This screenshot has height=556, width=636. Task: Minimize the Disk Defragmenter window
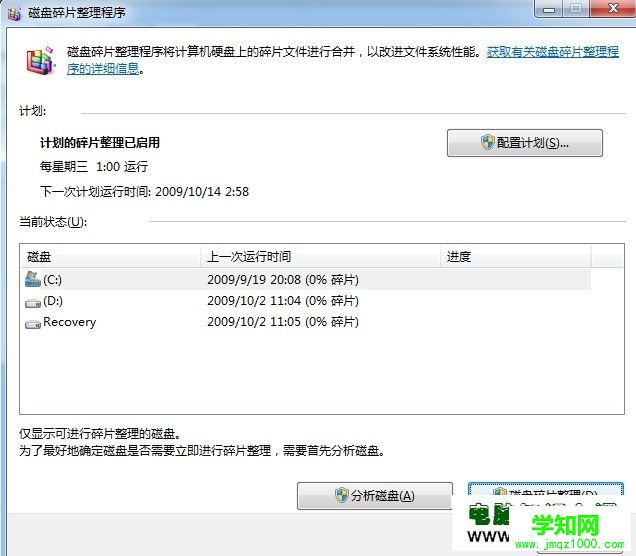[549, 9]
